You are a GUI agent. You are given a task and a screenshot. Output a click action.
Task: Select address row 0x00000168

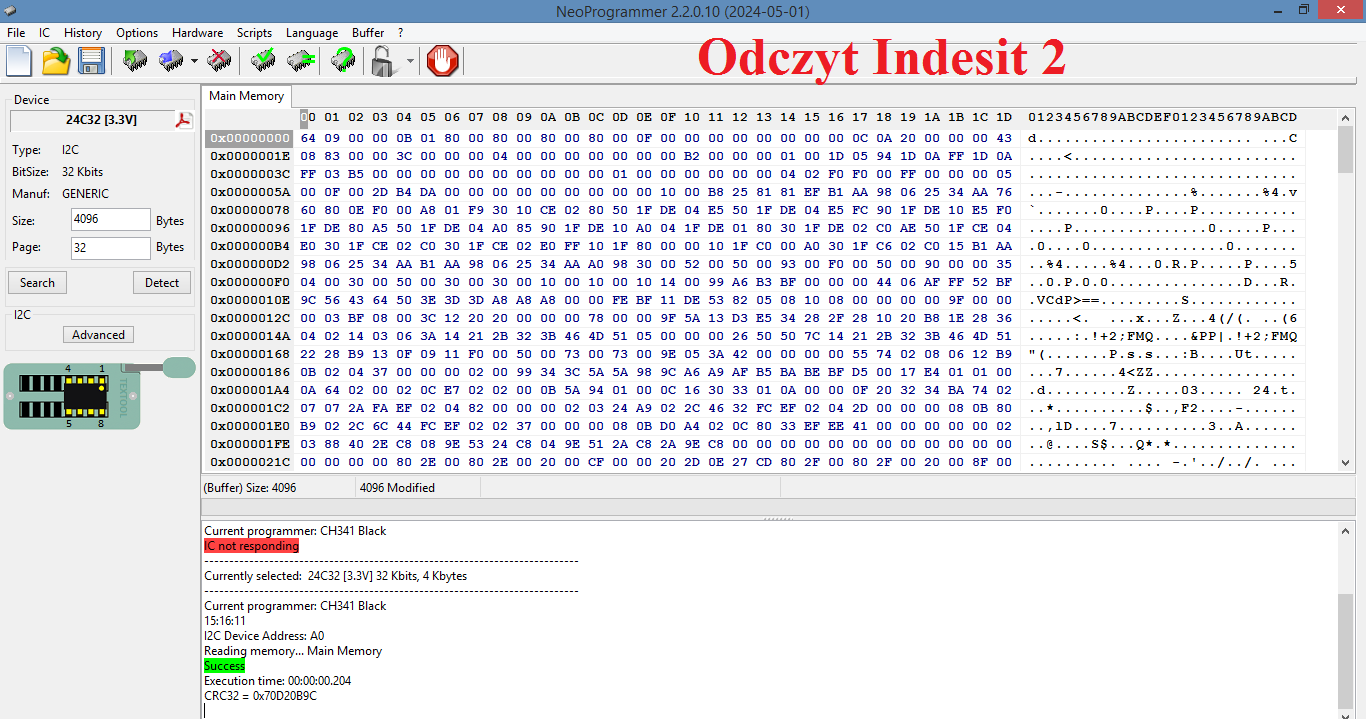coord(250,354)
